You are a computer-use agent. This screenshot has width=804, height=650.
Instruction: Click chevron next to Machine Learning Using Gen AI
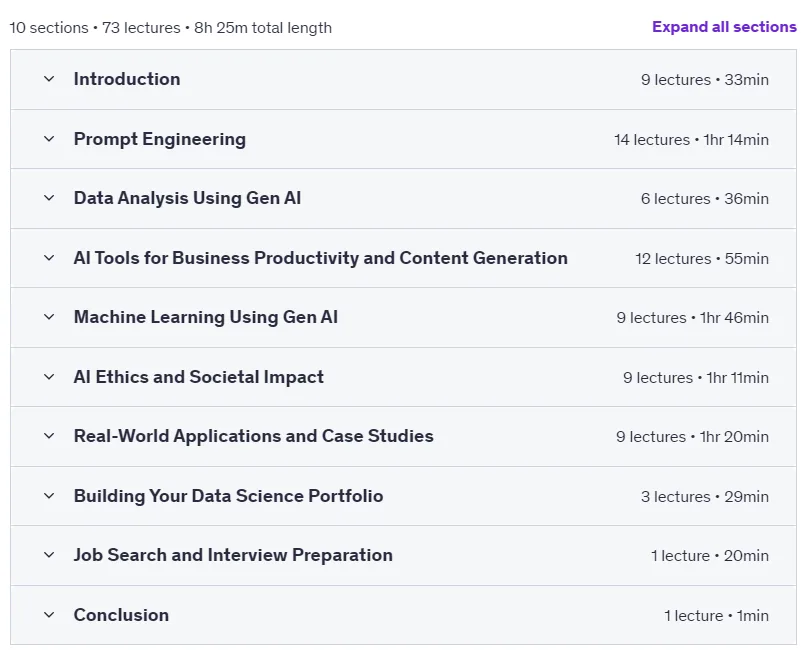(x=49, y=317)
